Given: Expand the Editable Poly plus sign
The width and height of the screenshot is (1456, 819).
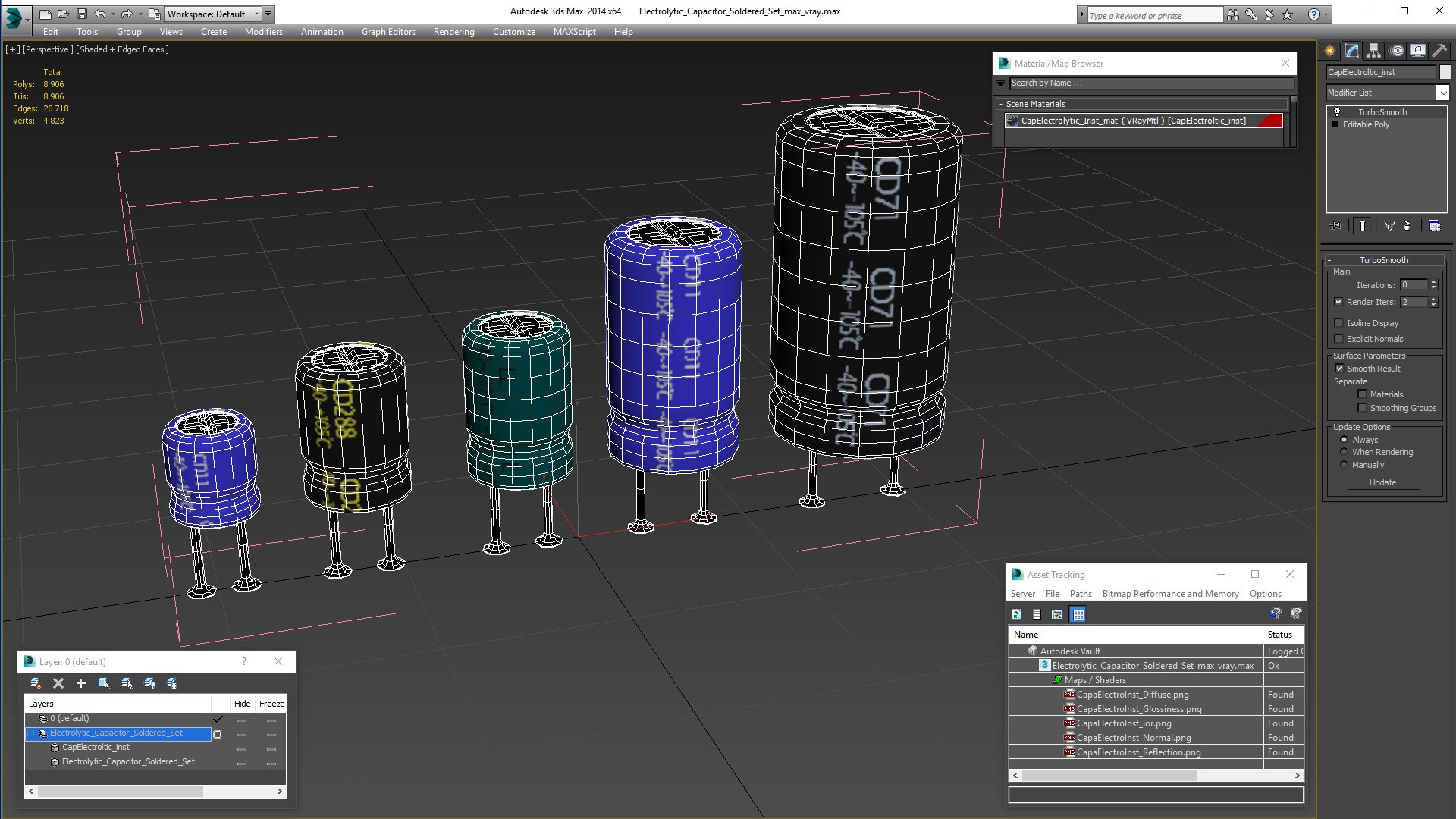Looking at the screenshot, I should [1335, 124].
